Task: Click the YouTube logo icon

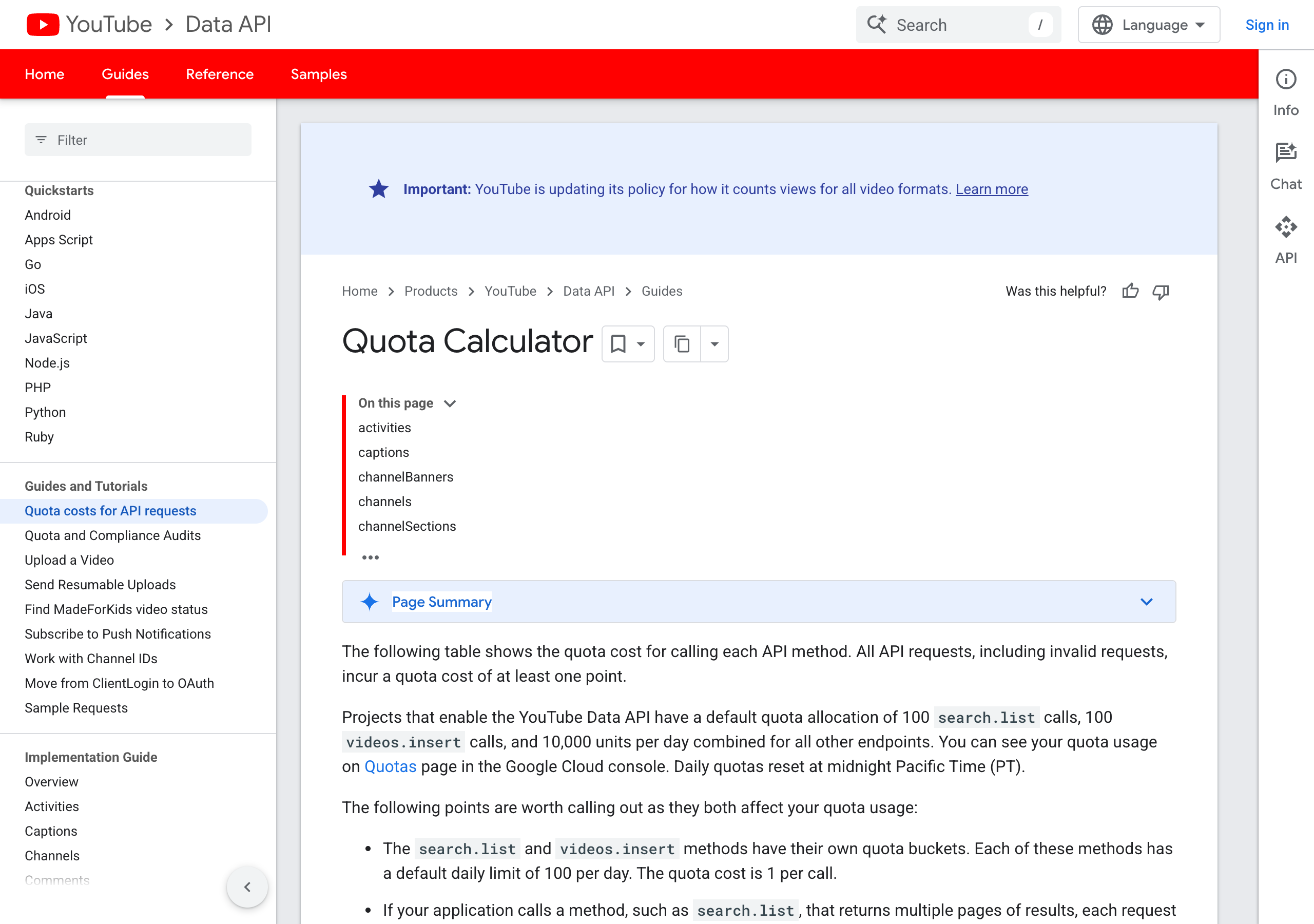Action: click(43, 25)
